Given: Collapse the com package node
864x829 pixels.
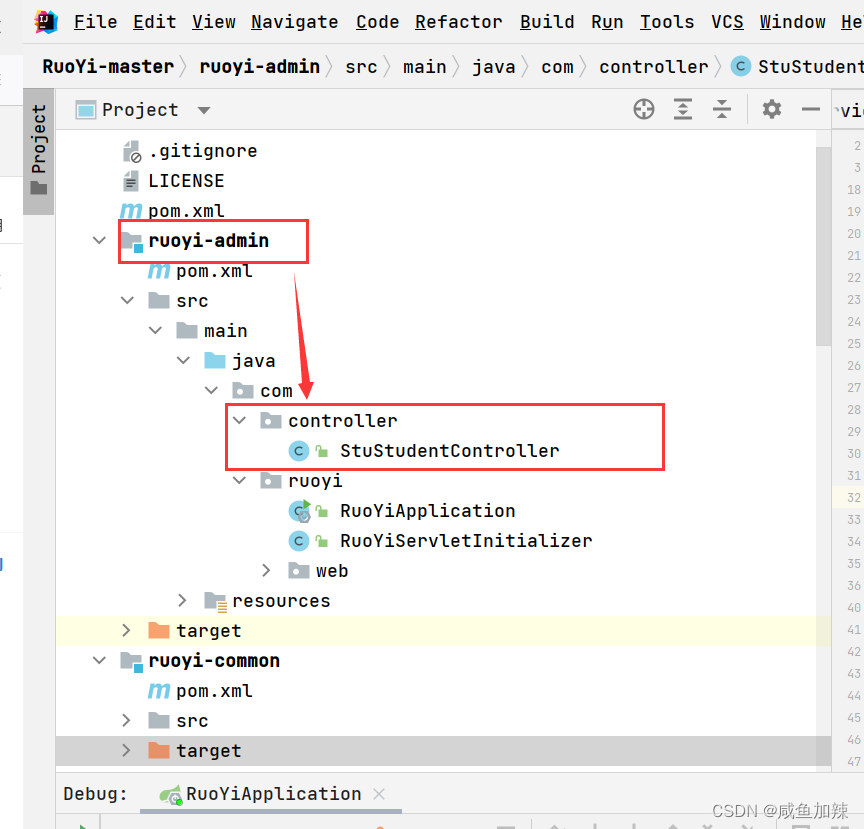Looking at the screenshot, I should click(212, 390).
